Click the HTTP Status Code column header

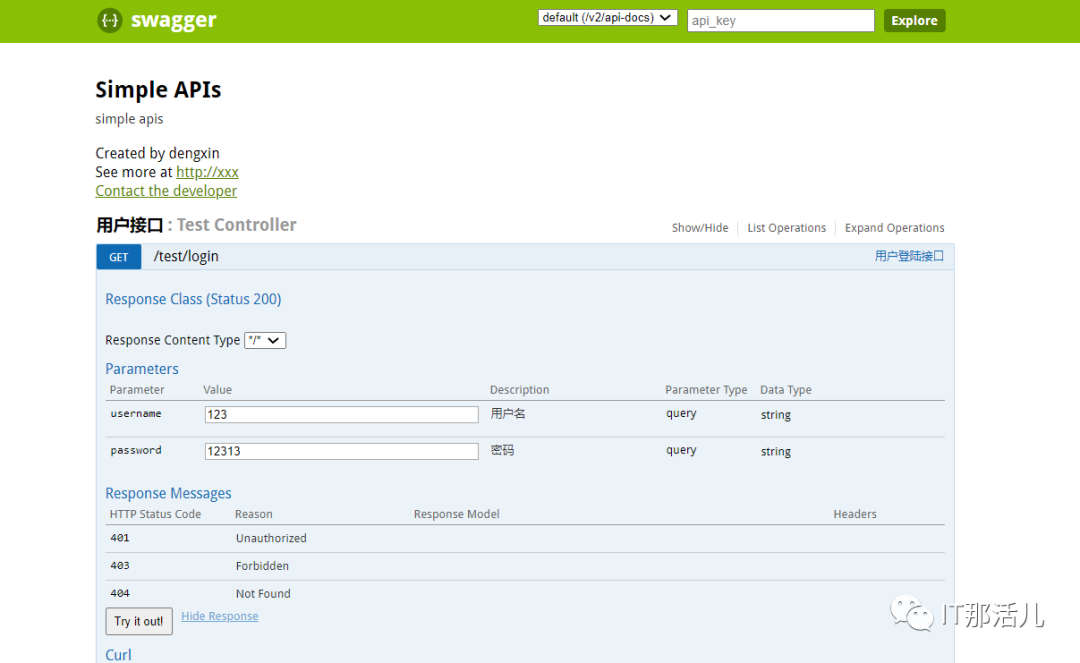click(x=156, y=514)
